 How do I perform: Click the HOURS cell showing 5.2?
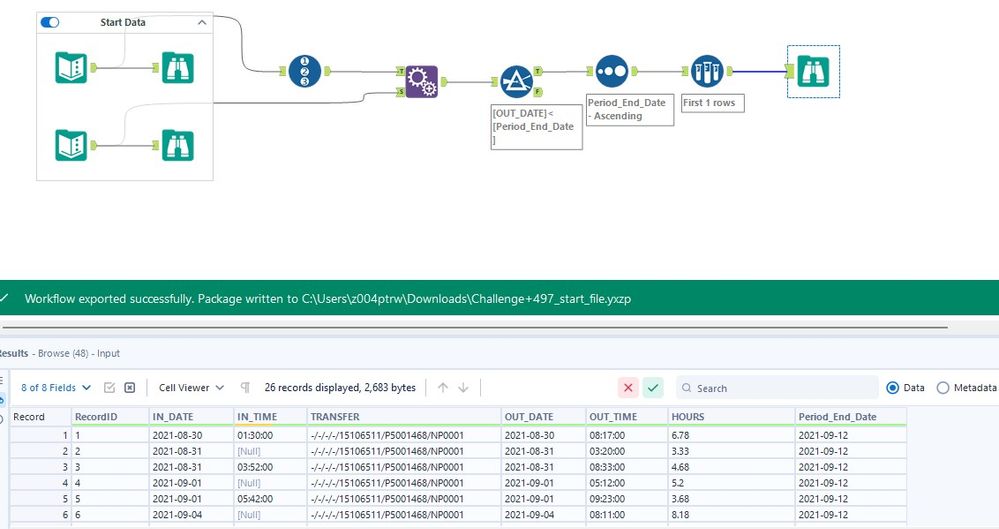731,483
